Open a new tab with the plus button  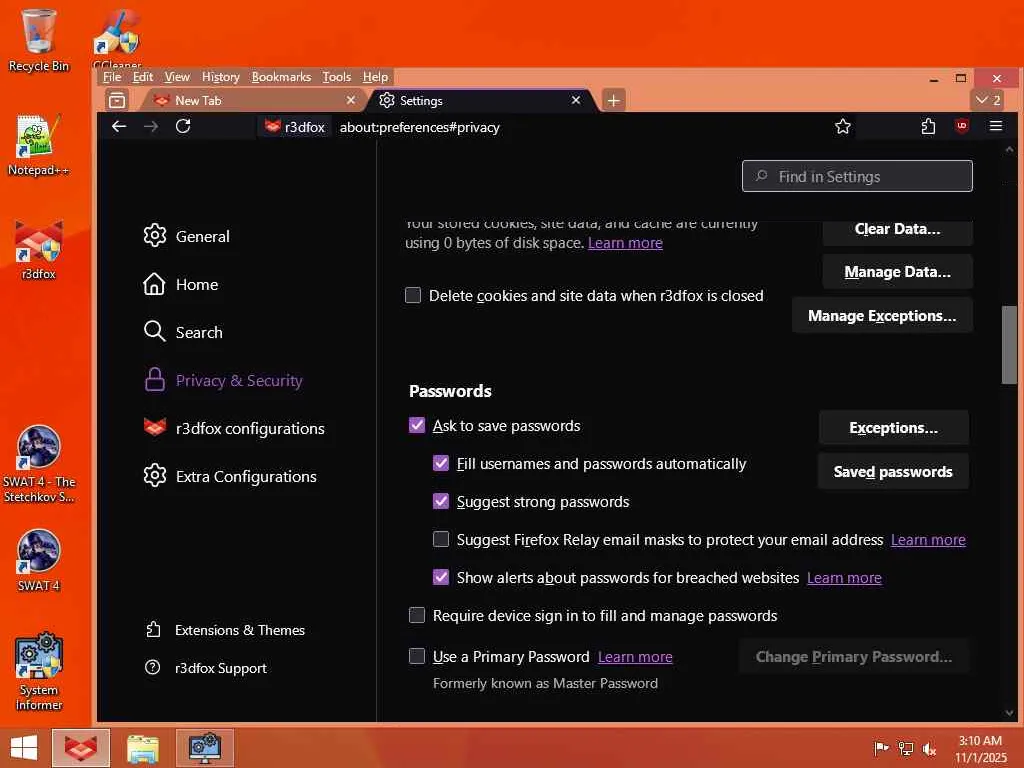click(x=613, y=101)
